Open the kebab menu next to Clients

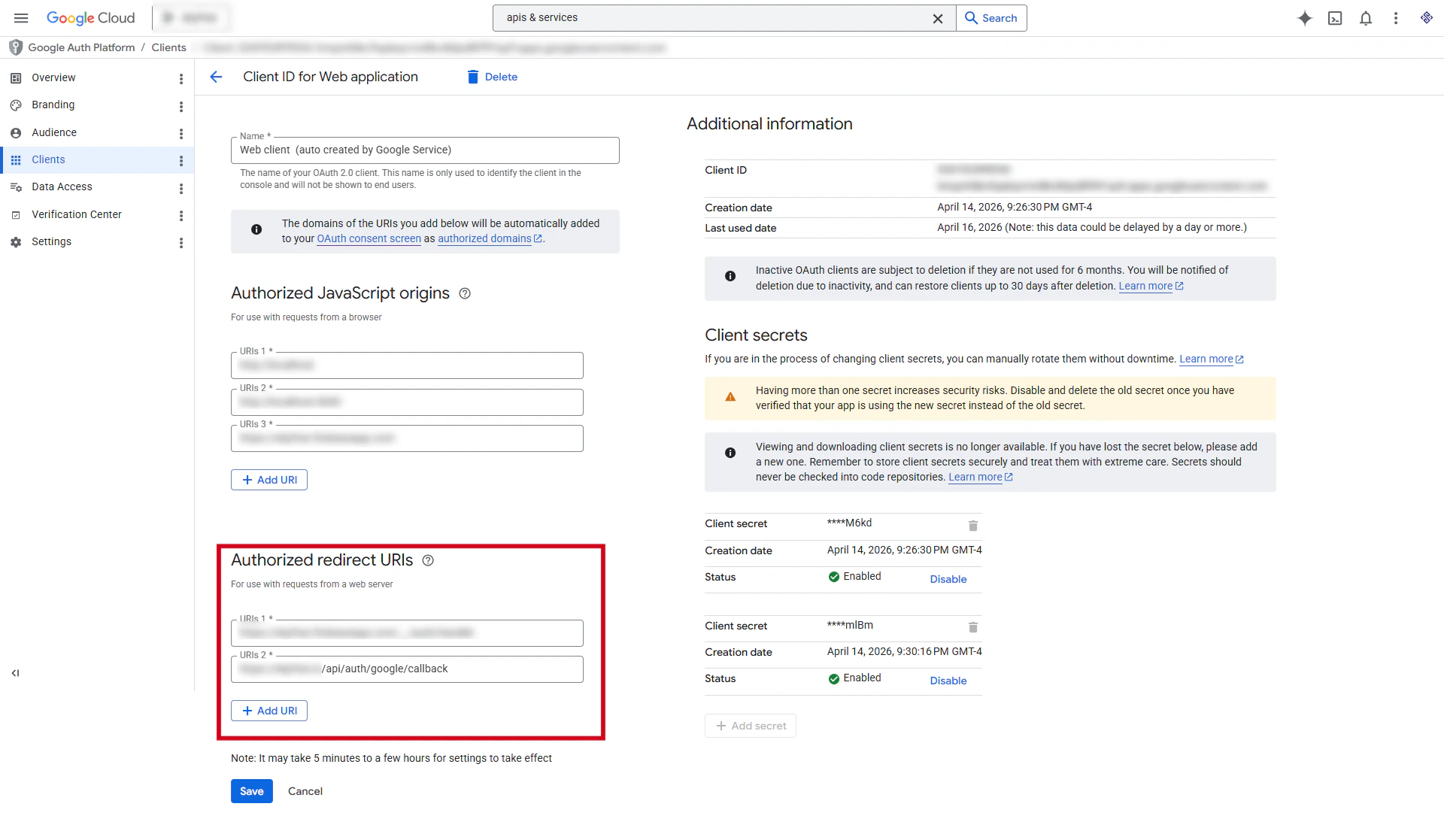coord(180,161)
